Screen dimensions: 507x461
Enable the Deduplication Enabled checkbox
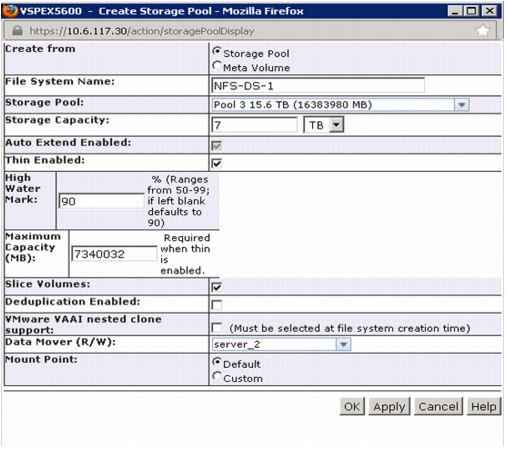[217, 305]
